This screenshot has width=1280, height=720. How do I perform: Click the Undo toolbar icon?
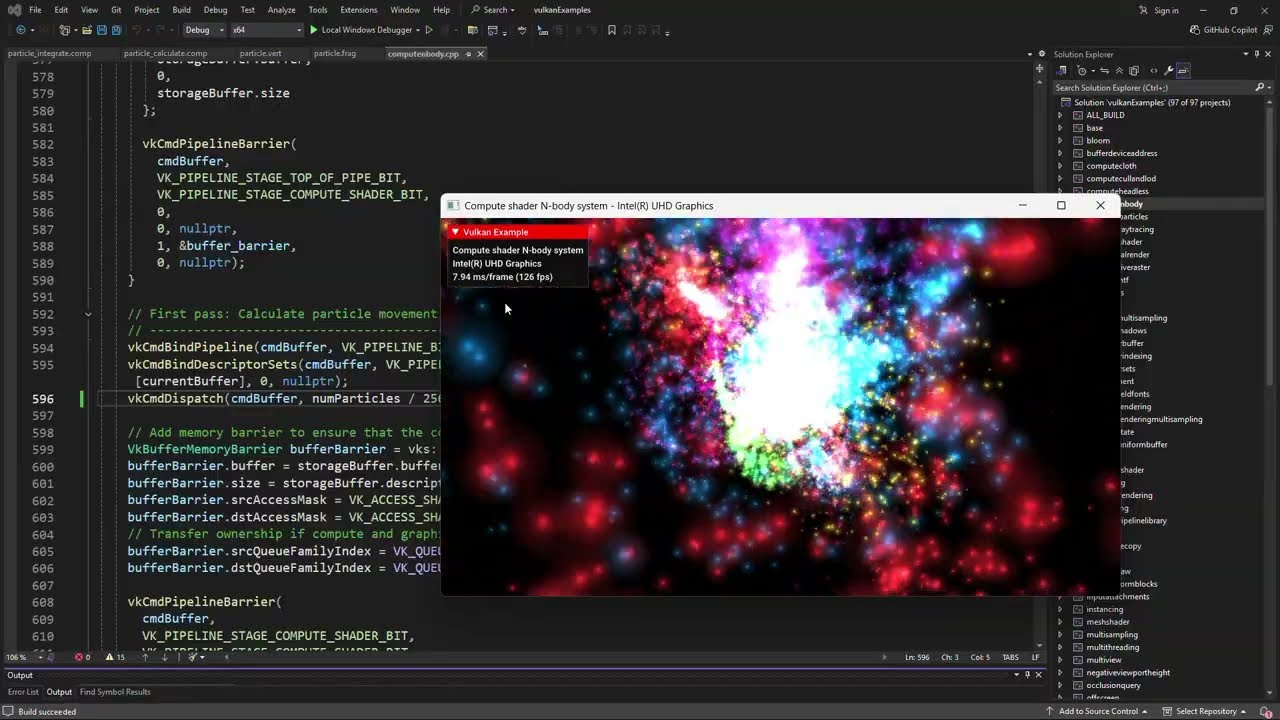point(136,30)
